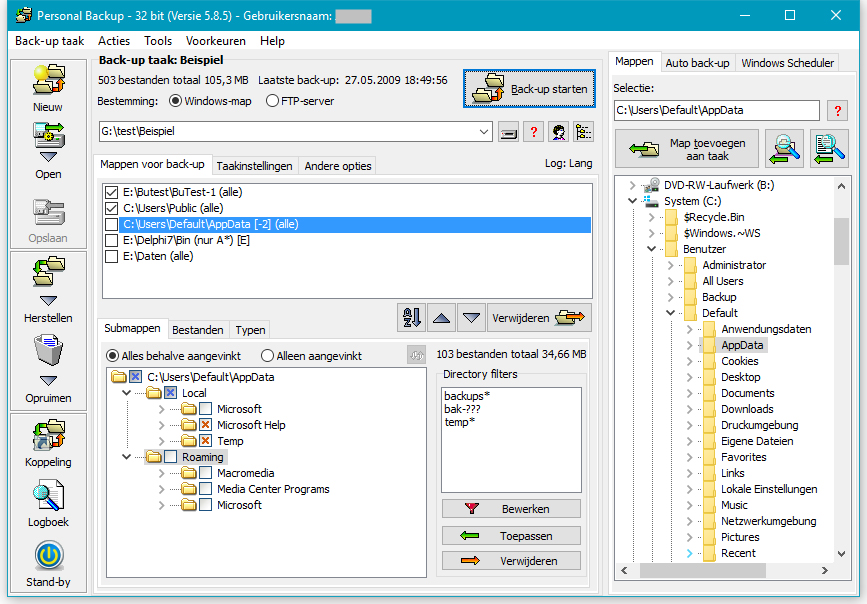
Task: Click the Nieuw task icon in sidebar
Action: 48,79
